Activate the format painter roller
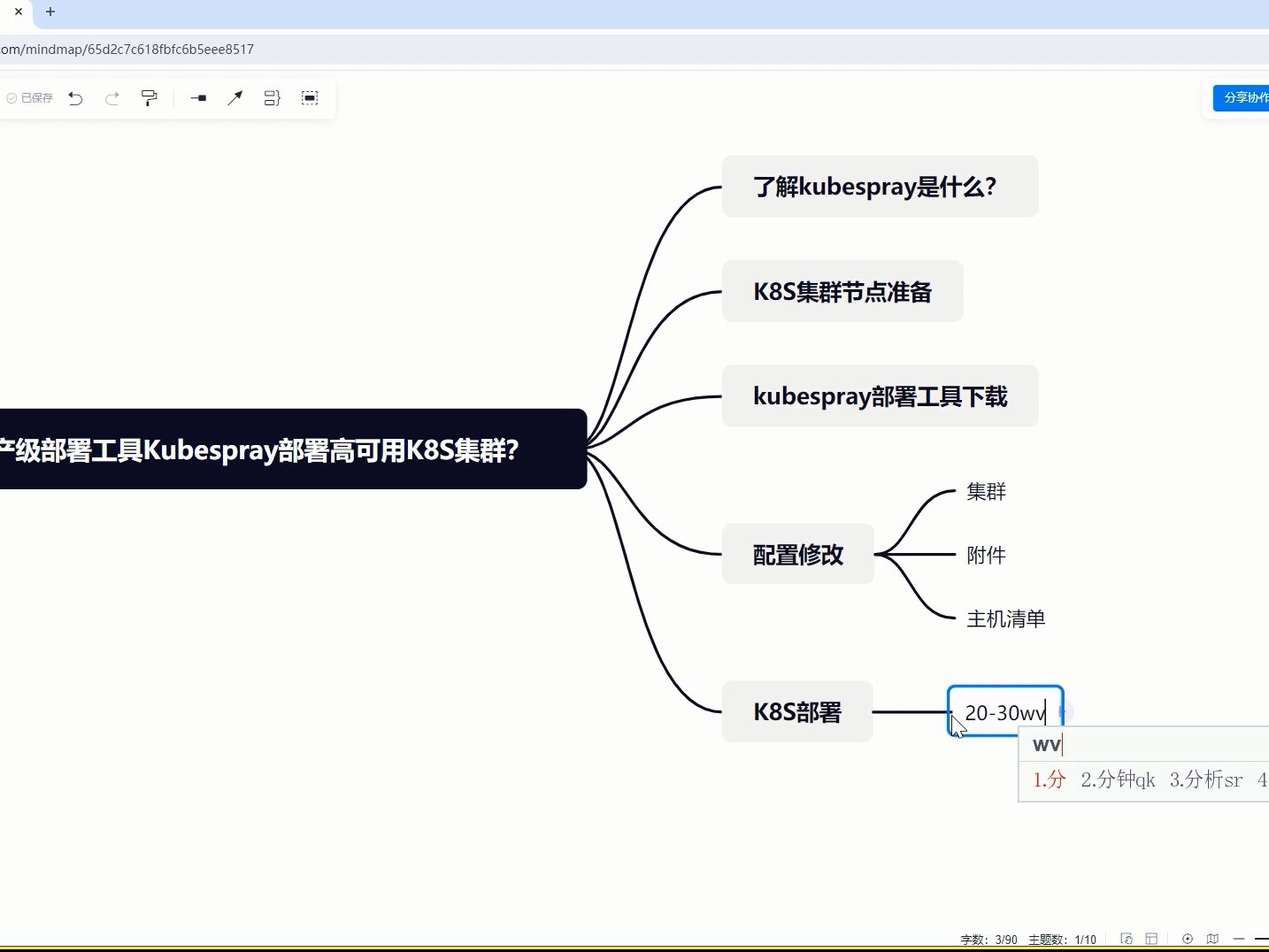This screenshot has width=1269, height=952. click(150, 98)
